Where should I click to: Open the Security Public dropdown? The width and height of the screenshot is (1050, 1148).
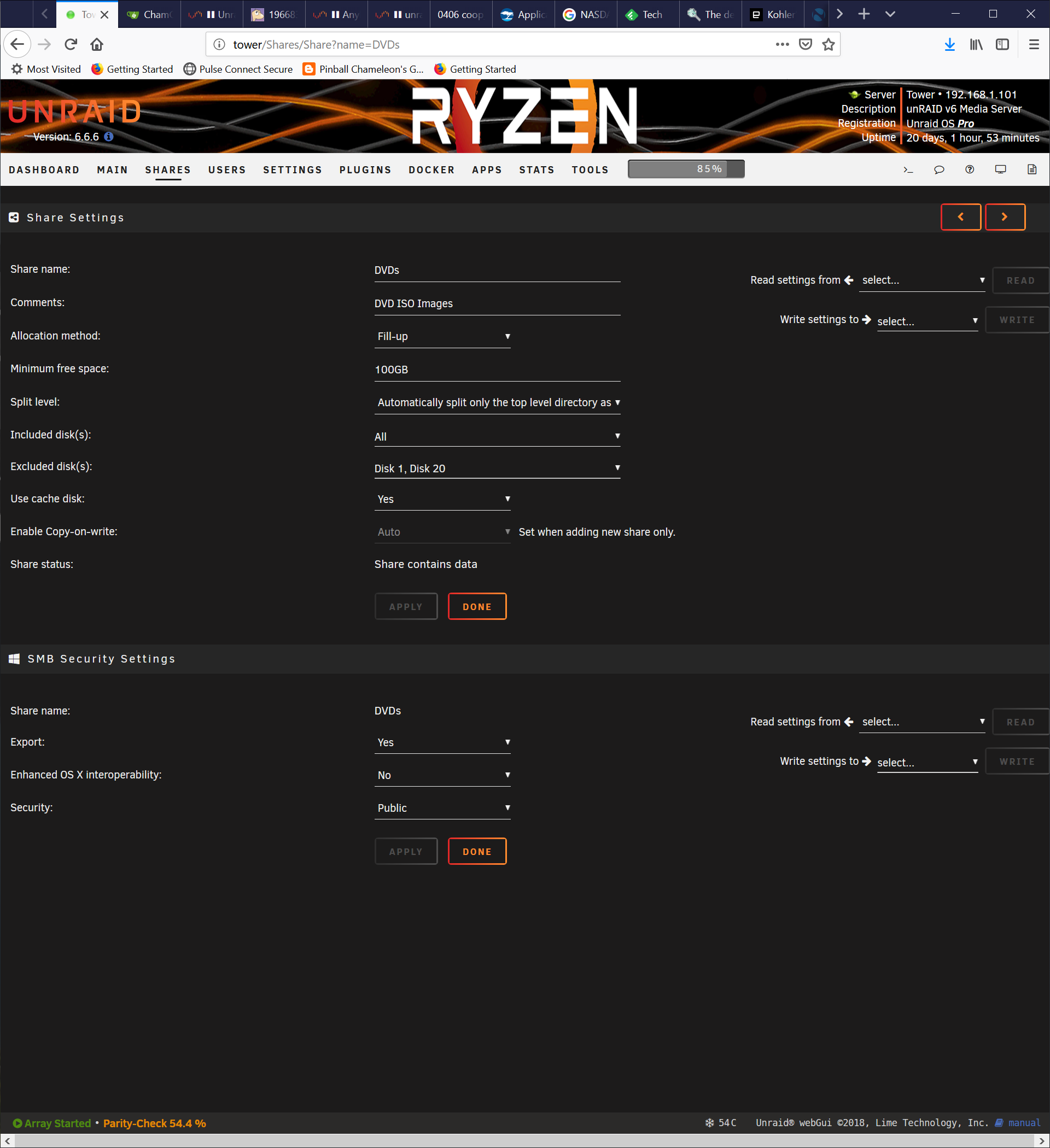pos(442,809)
